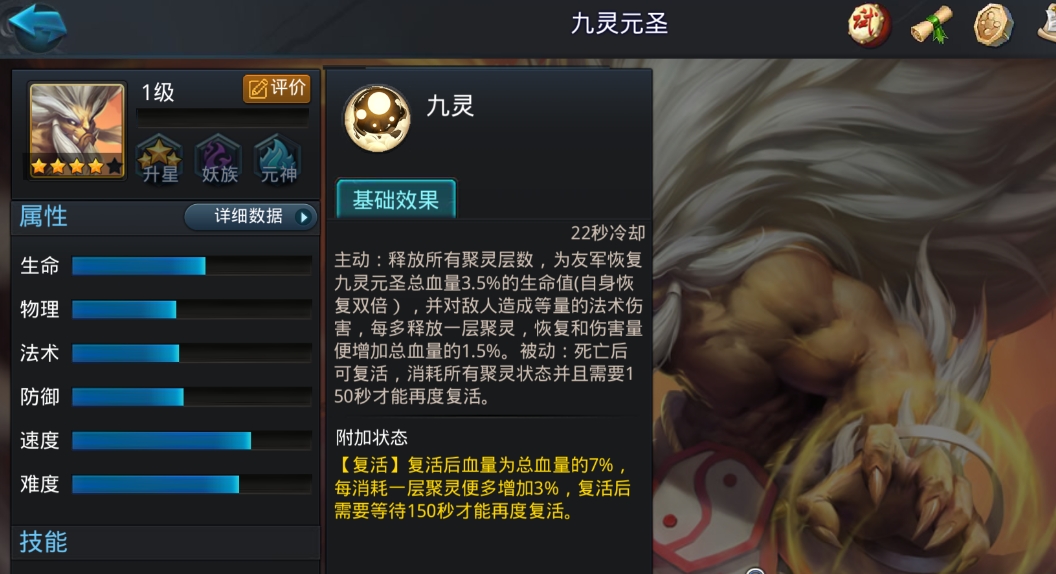
Task: Click the arrow beside 详细数据
Action: (x=304, y=217)
